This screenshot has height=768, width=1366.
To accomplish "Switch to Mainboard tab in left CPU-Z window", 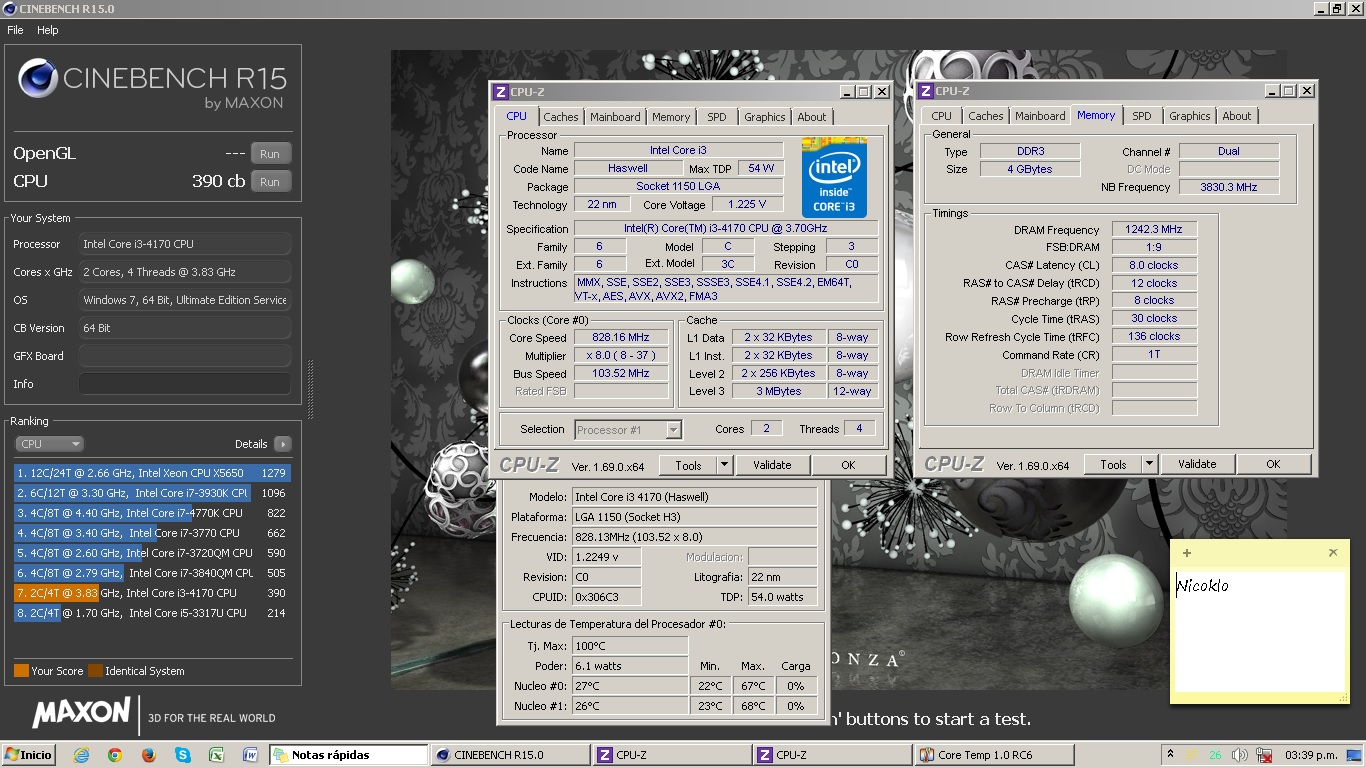I will 614,117.
